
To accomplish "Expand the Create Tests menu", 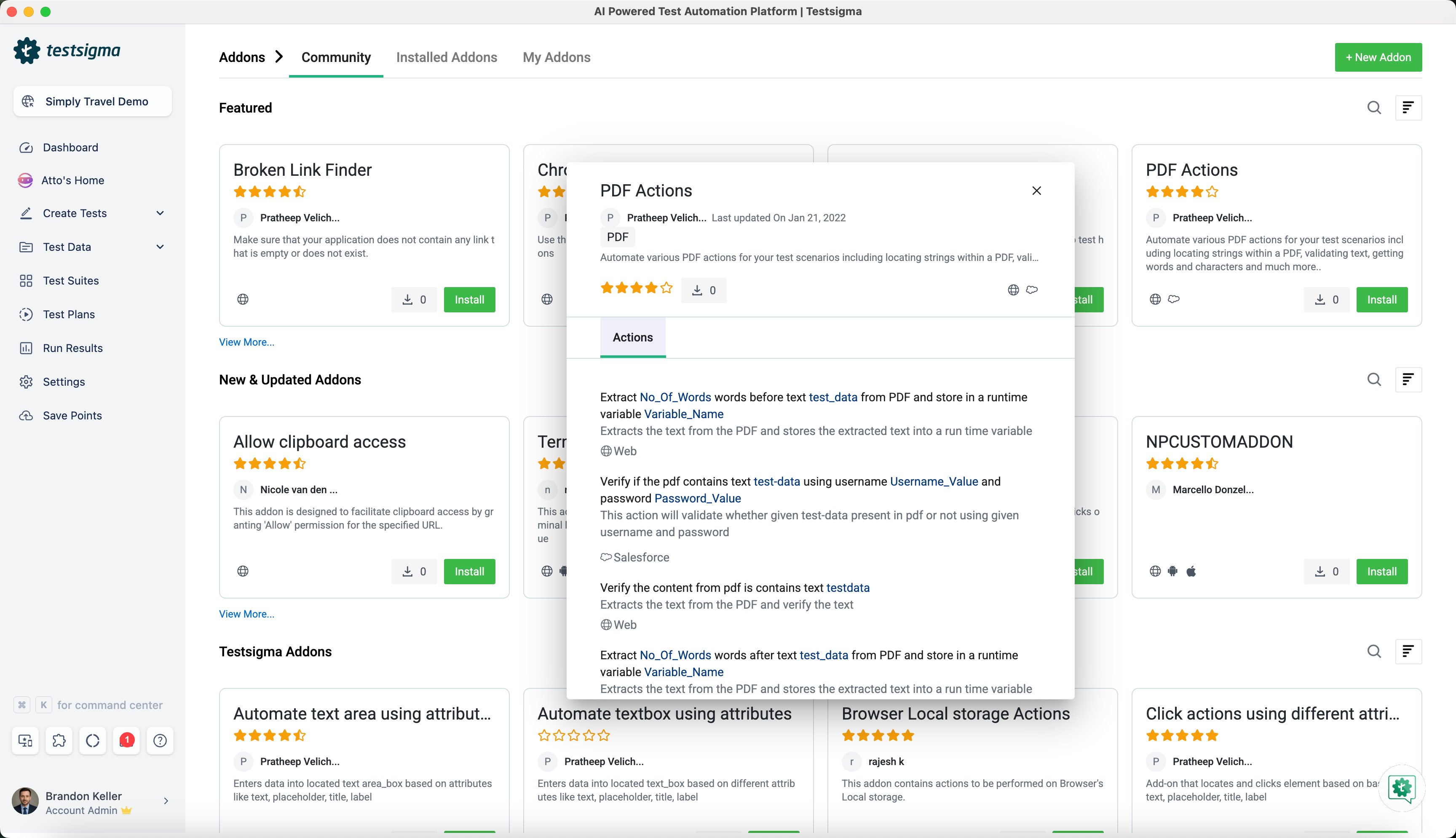I will 160,213.
